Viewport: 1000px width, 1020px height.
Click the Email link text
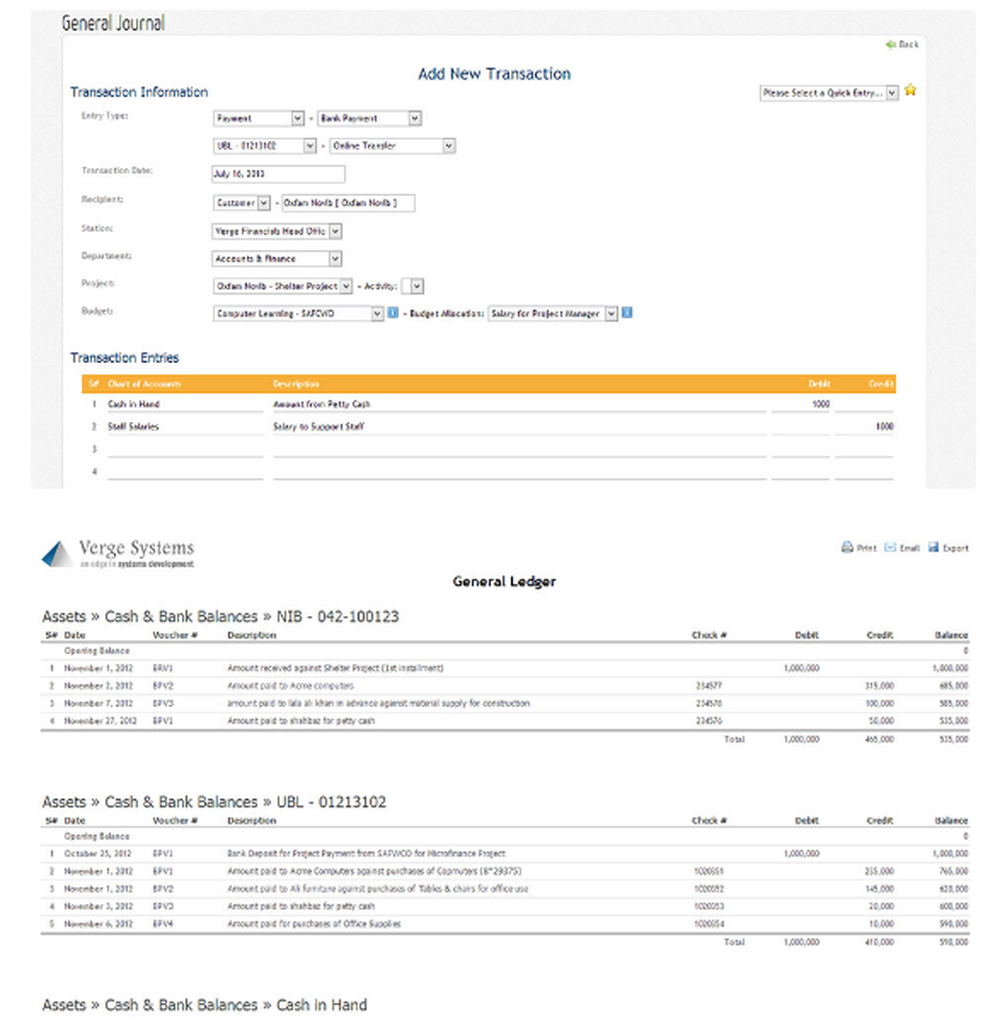click(910, 548)
